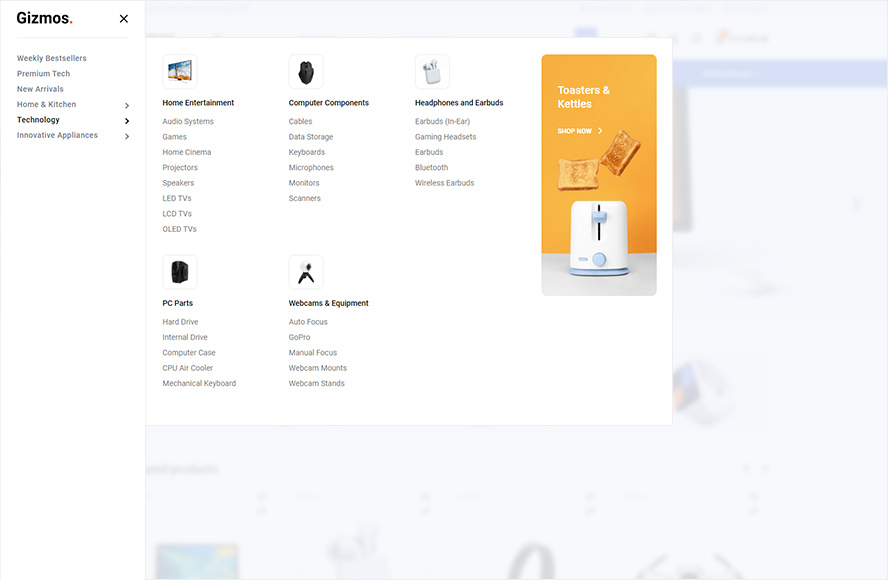Expand the Technology submenu arrow

pyautogui.click(x=126, y=121)
